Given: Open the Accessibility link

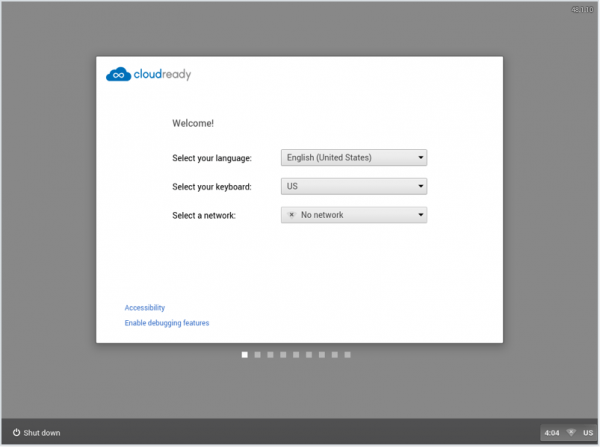Looking at the screenshot, I should tap(145, 308).
